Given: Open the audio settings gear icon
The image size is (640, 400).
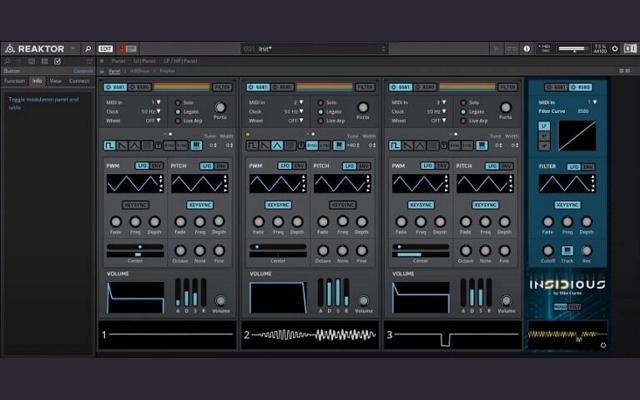Looking at the screenshot, I should click(x=615, y=49).
